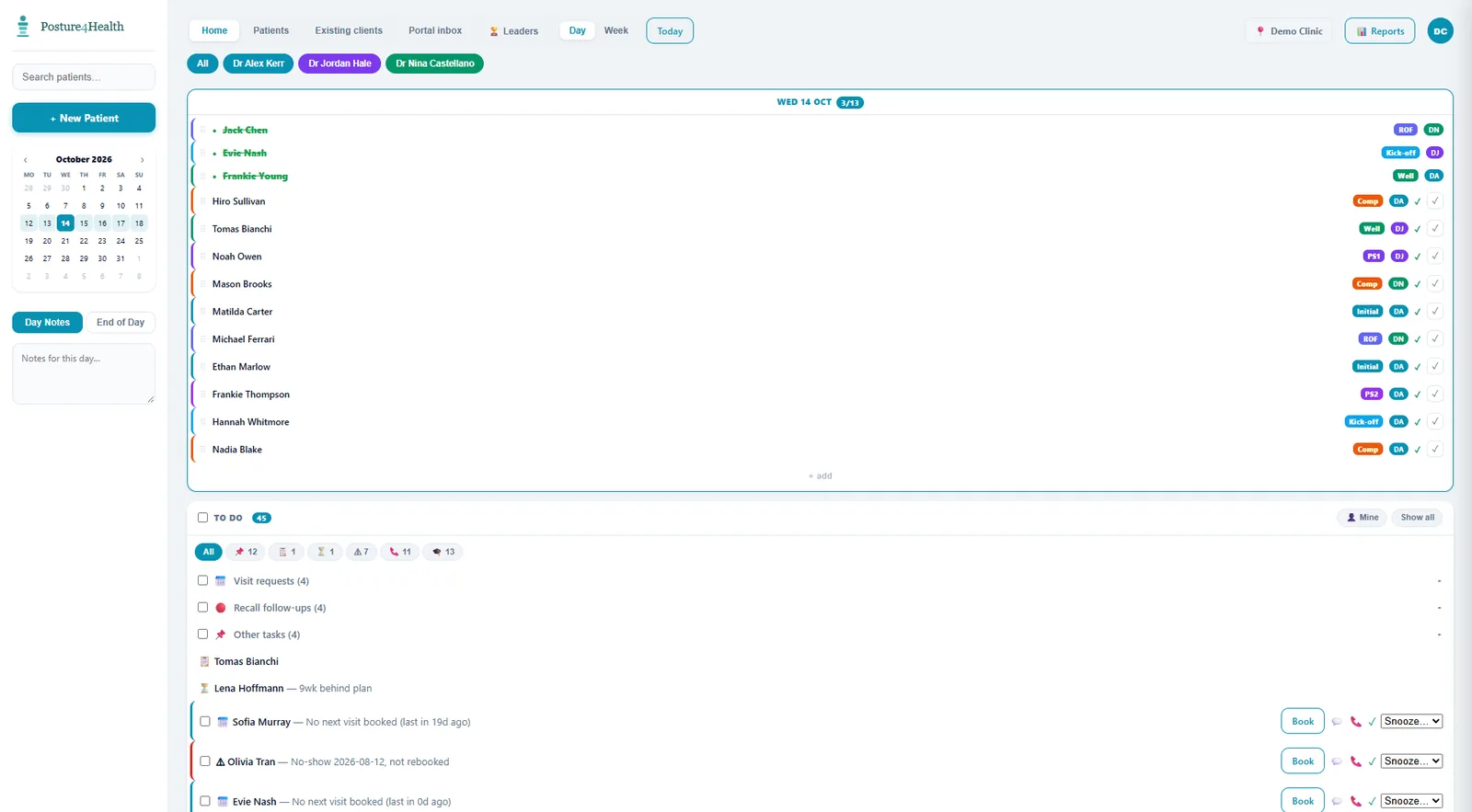Filter to-dos by the graduation cap chip (13)
The width and height of the screenshot is (1472, 812).
tap(443, 552)
